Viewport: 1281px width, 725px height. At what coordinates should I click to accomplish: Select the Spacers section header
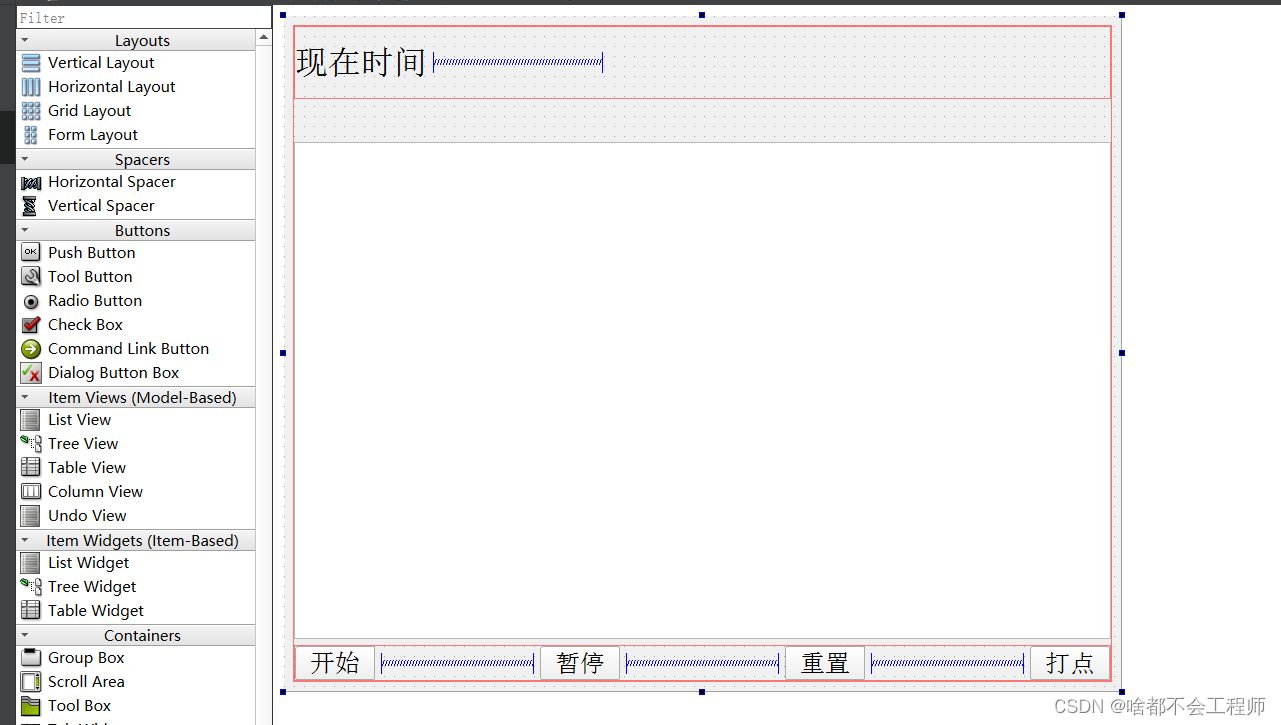[141, 158]
